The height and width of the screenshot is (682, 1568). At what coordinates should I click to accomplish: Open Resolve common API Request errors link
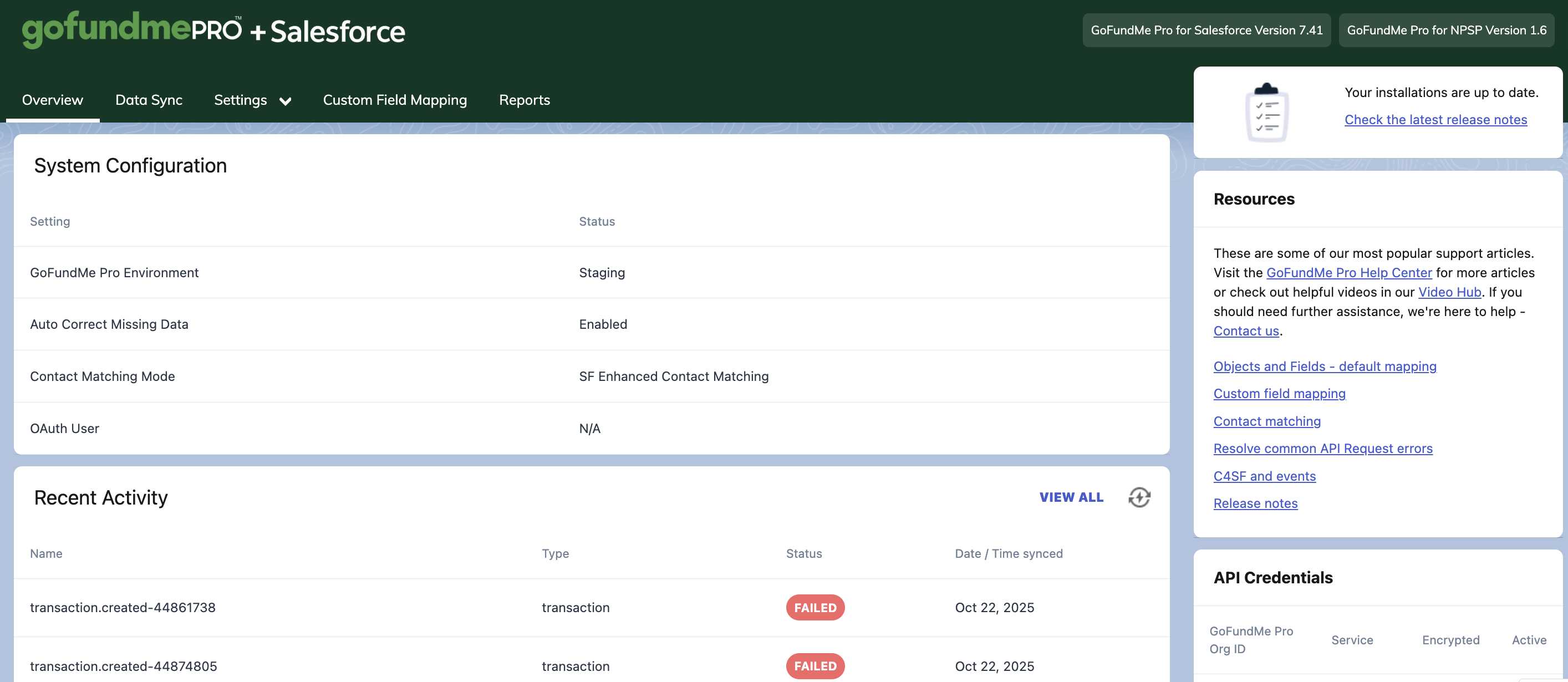coord(1323,448)
